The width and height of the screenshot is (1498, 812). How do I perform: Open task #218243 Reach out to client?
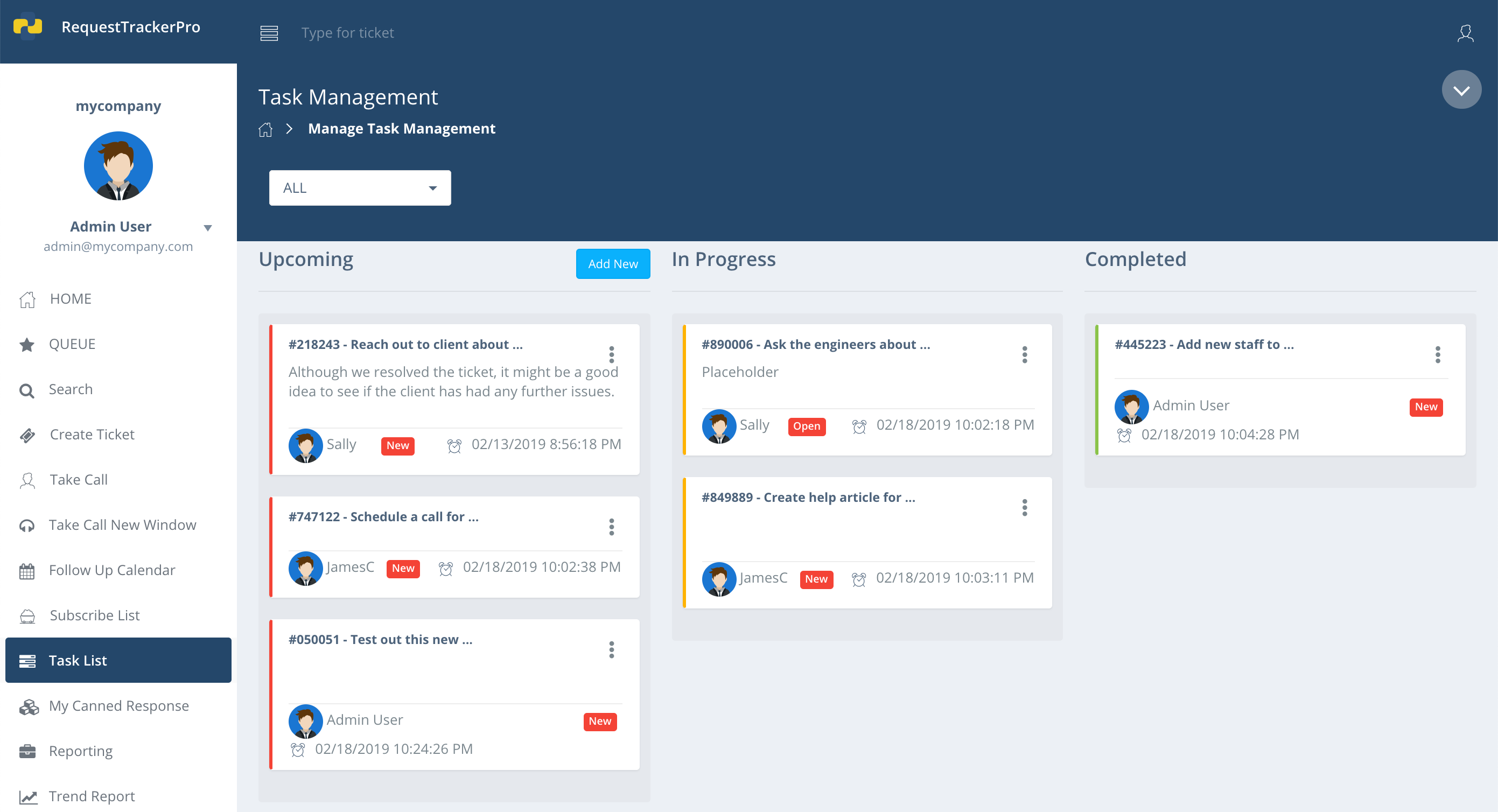[x=405, y=344]
